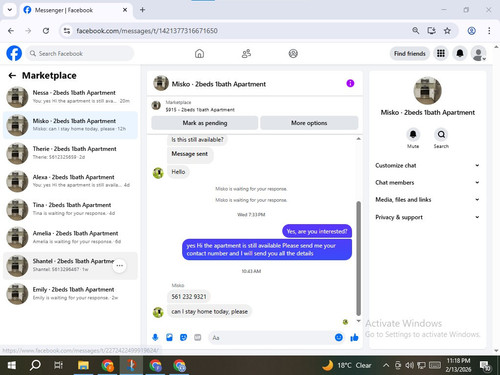Expand Privacy & support section

click(427, 217)
